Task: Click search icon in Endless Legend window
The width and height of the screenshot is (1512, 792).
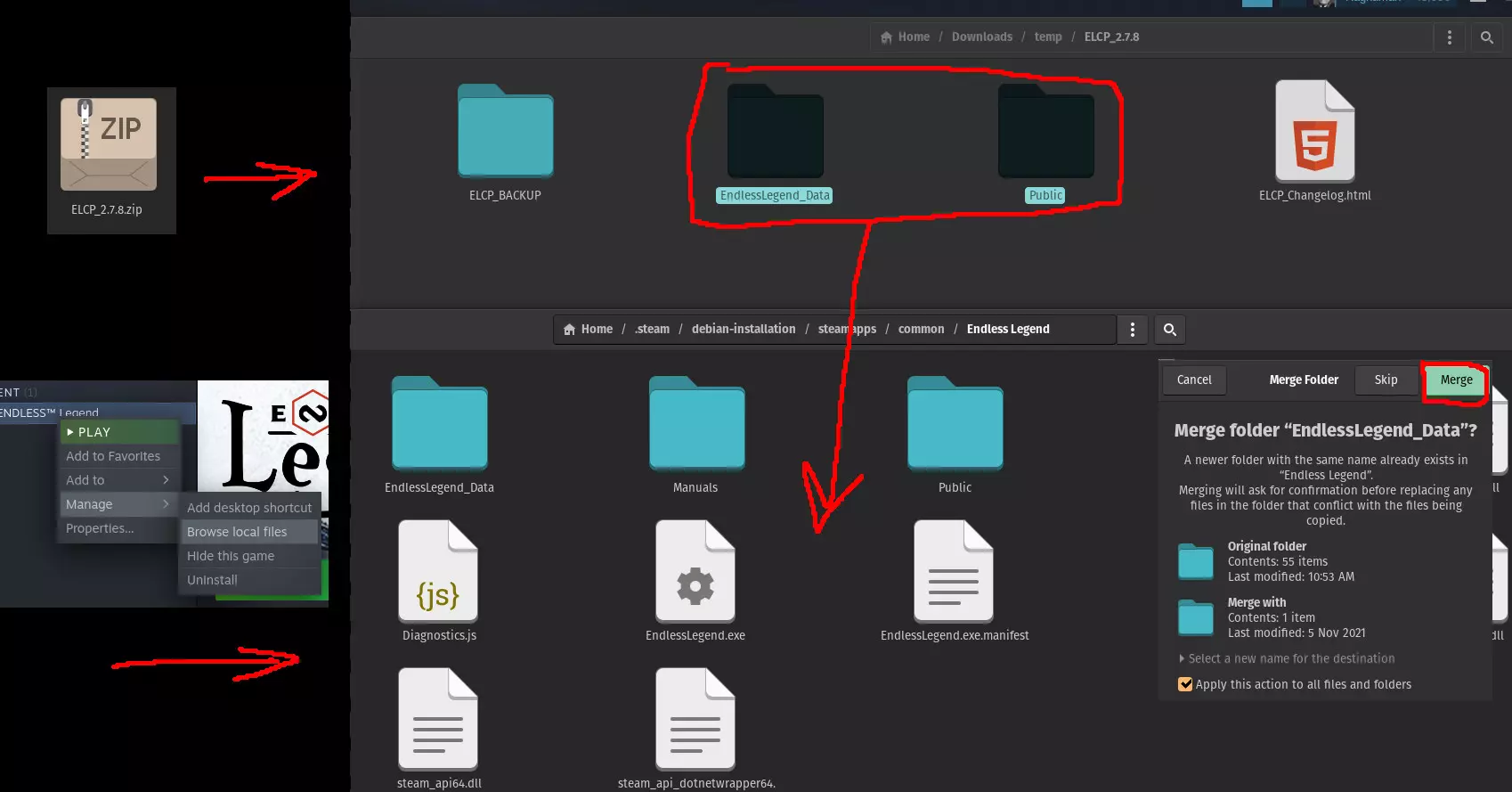Action: pos(1170,330)
